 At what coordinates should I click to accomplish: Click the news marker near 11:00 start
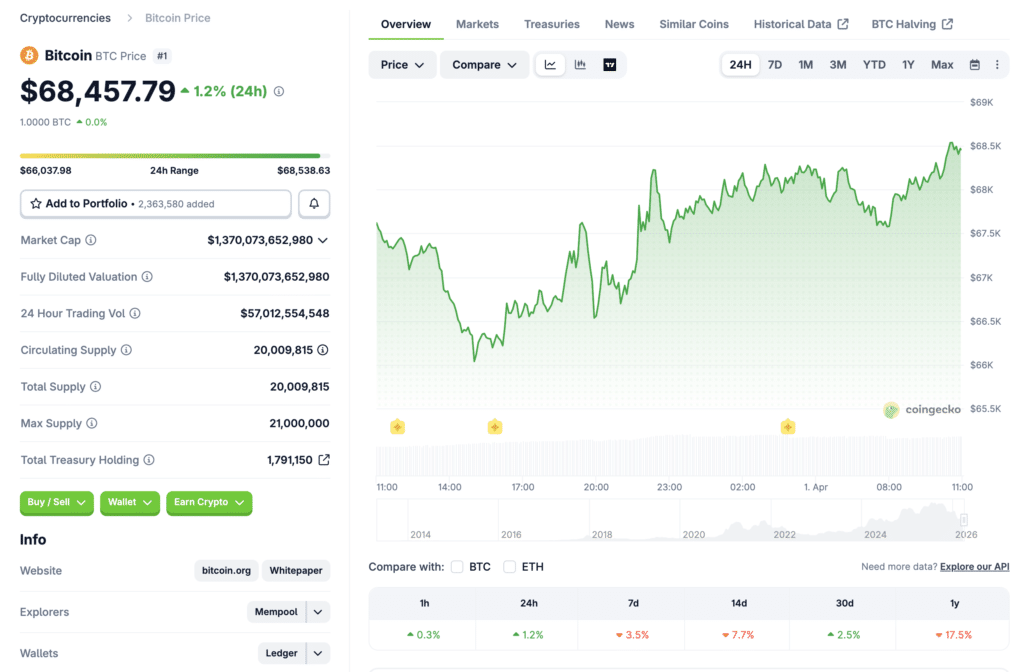(x=397, y=427)
